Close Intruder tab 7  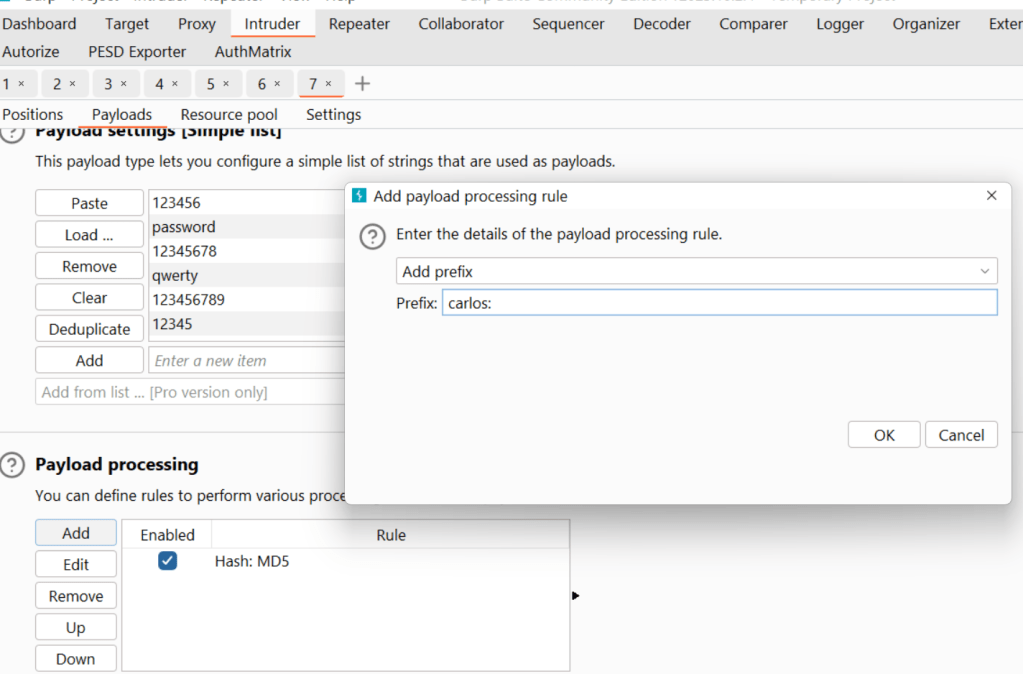tap(329, 84)
